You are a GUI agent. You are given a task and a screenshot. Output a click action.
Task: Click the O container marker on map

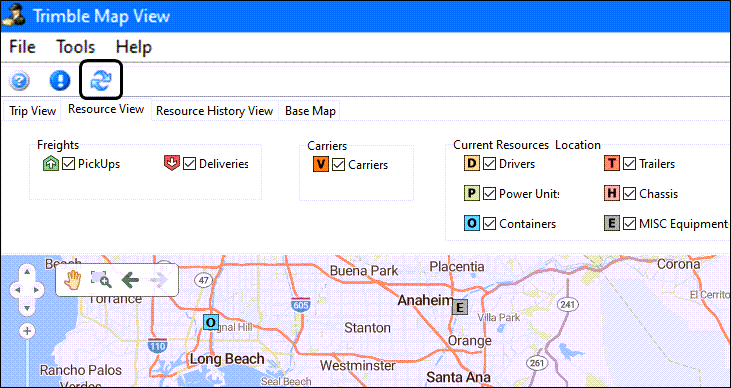point(211,322)
